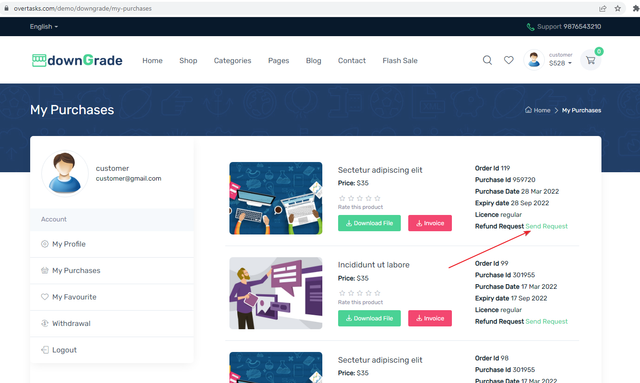Click Support number 9876543210
640x383 pixels.
tap(582, 27)
